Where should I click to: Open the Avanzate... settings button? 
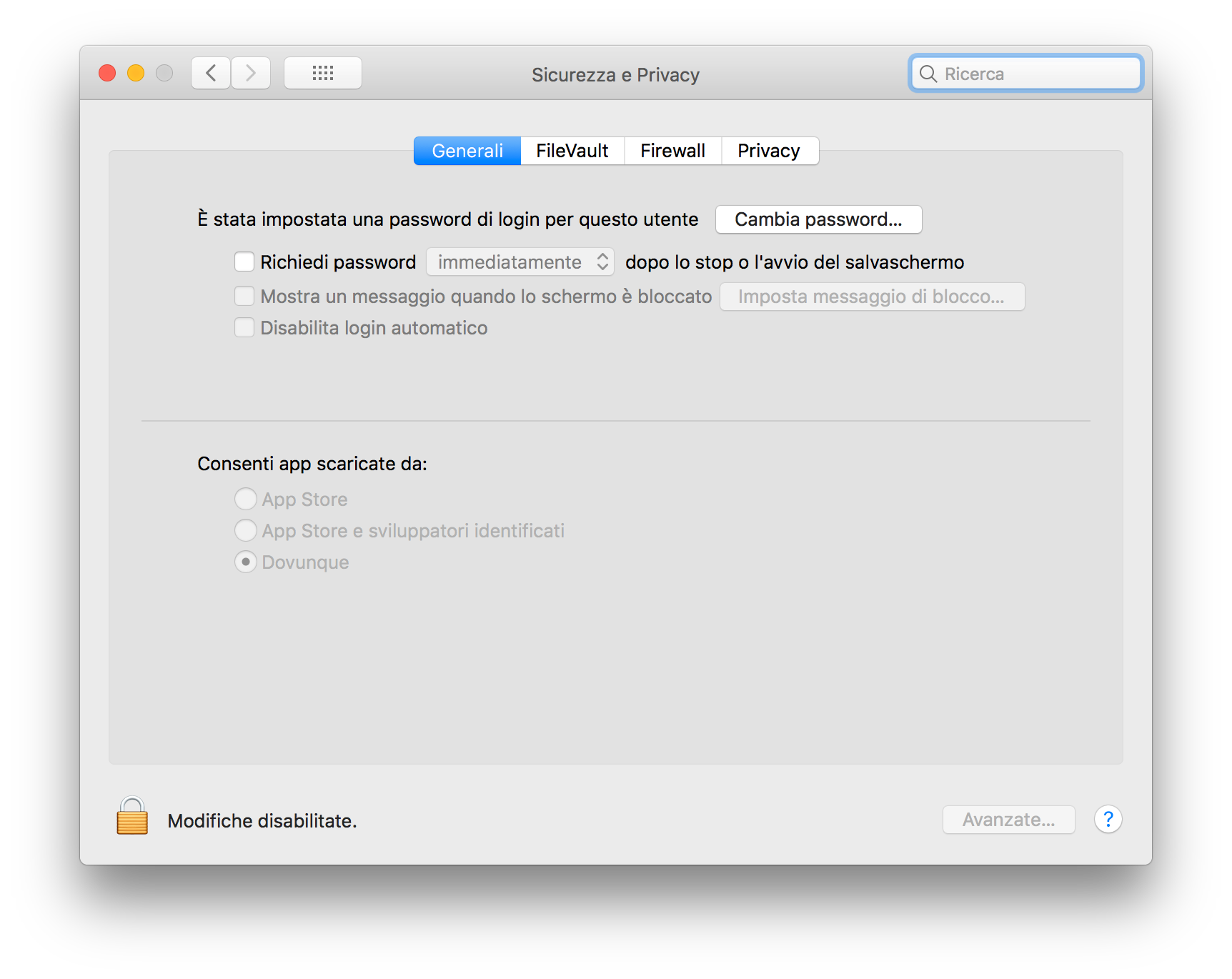(x=1009, y=820)
